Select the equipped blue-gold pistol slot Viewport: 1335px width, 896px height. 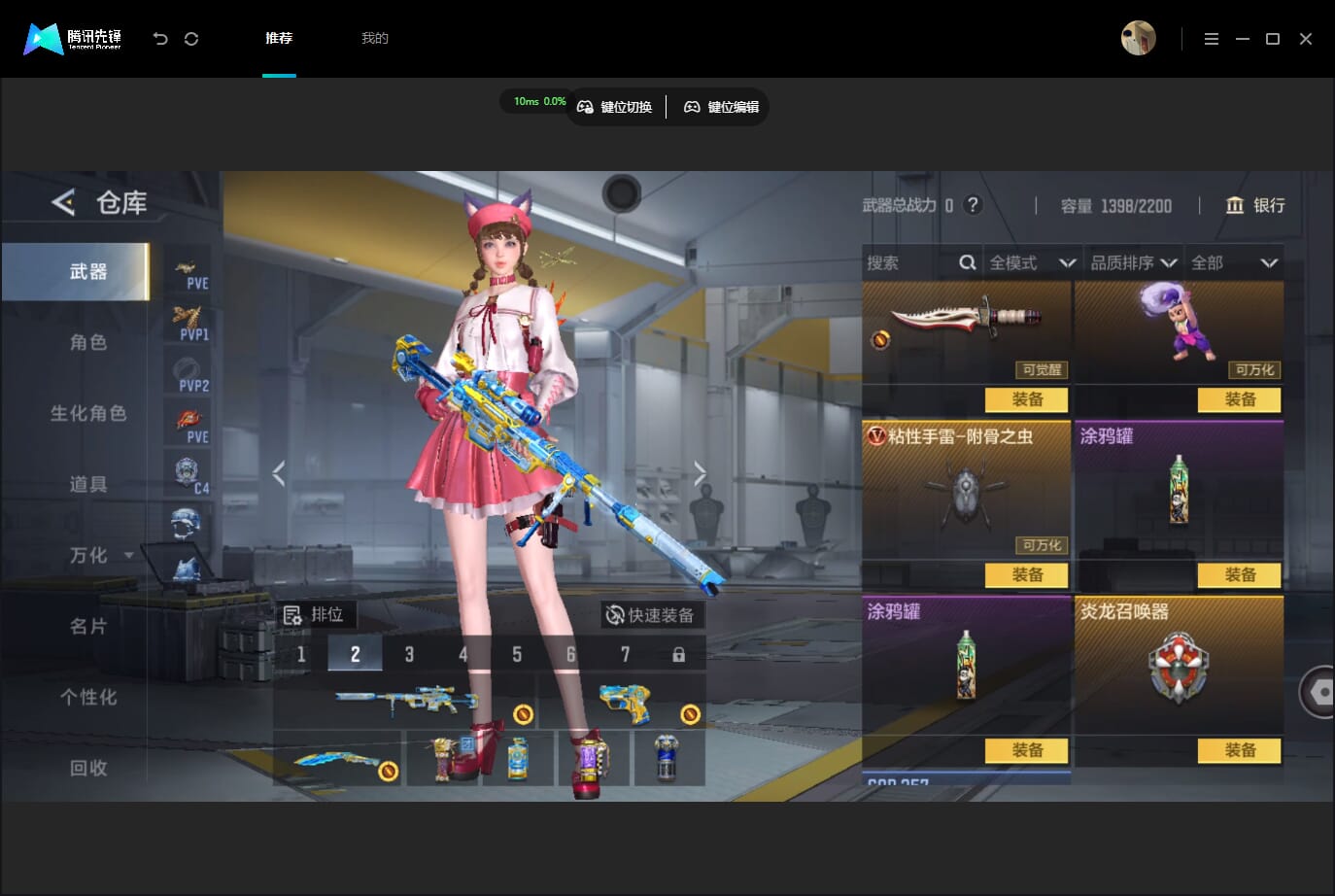pos(622,702)
